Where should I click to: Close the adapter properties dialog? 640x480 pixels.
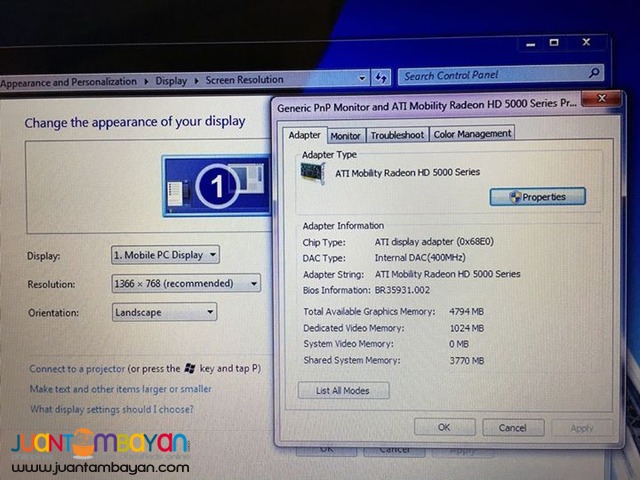pos(602,98)
